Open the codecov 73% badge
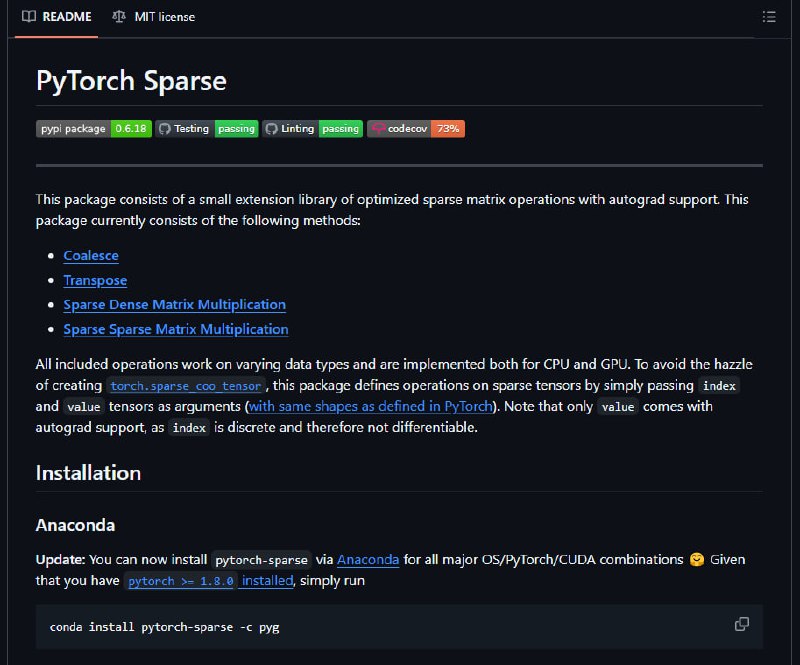This screenshot has height=665, width=800. [x=416, y=129]
